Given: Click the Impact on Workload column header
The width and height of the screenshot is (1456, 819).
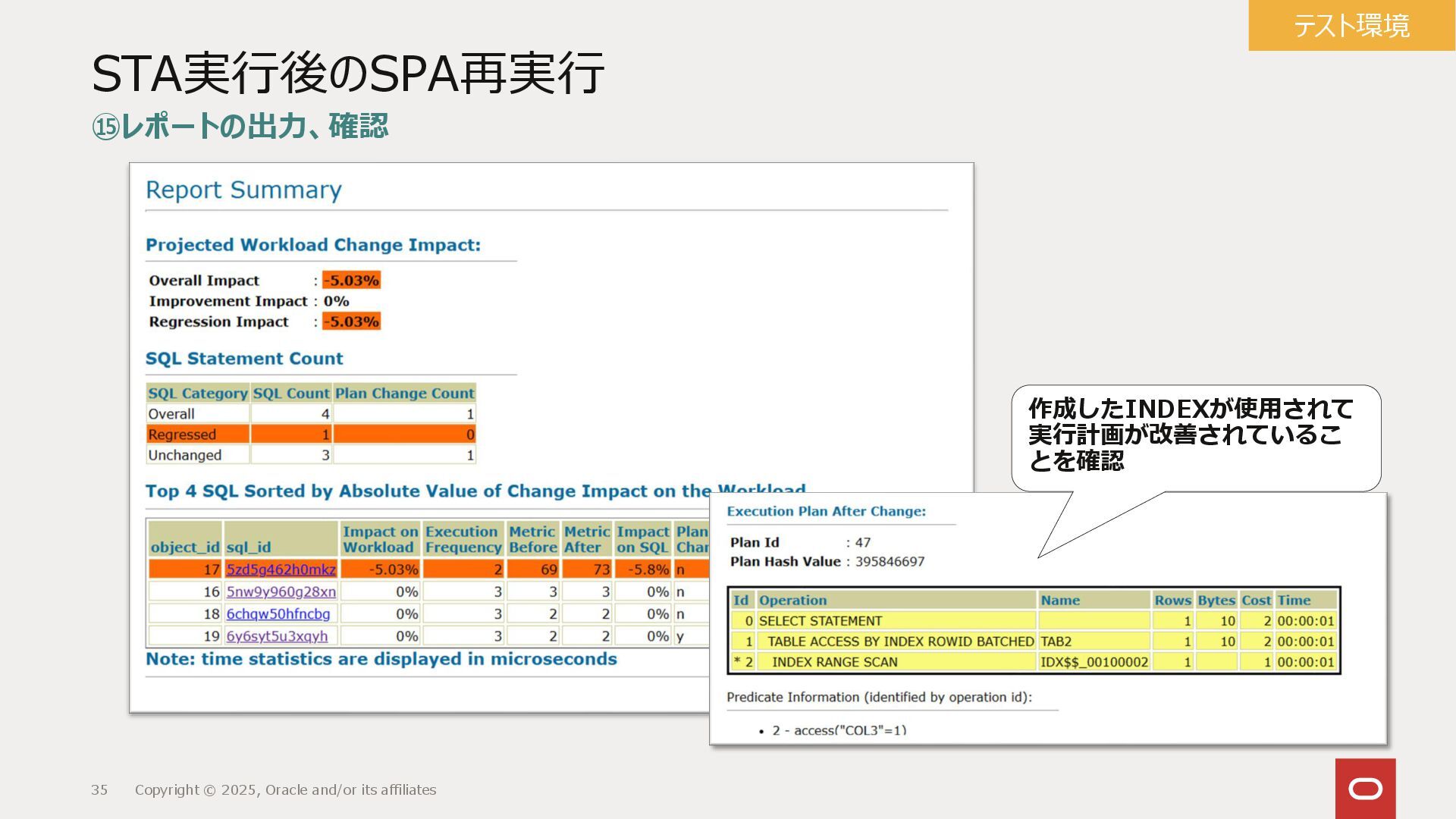Looking at the screenshot, I should (380, 539).
